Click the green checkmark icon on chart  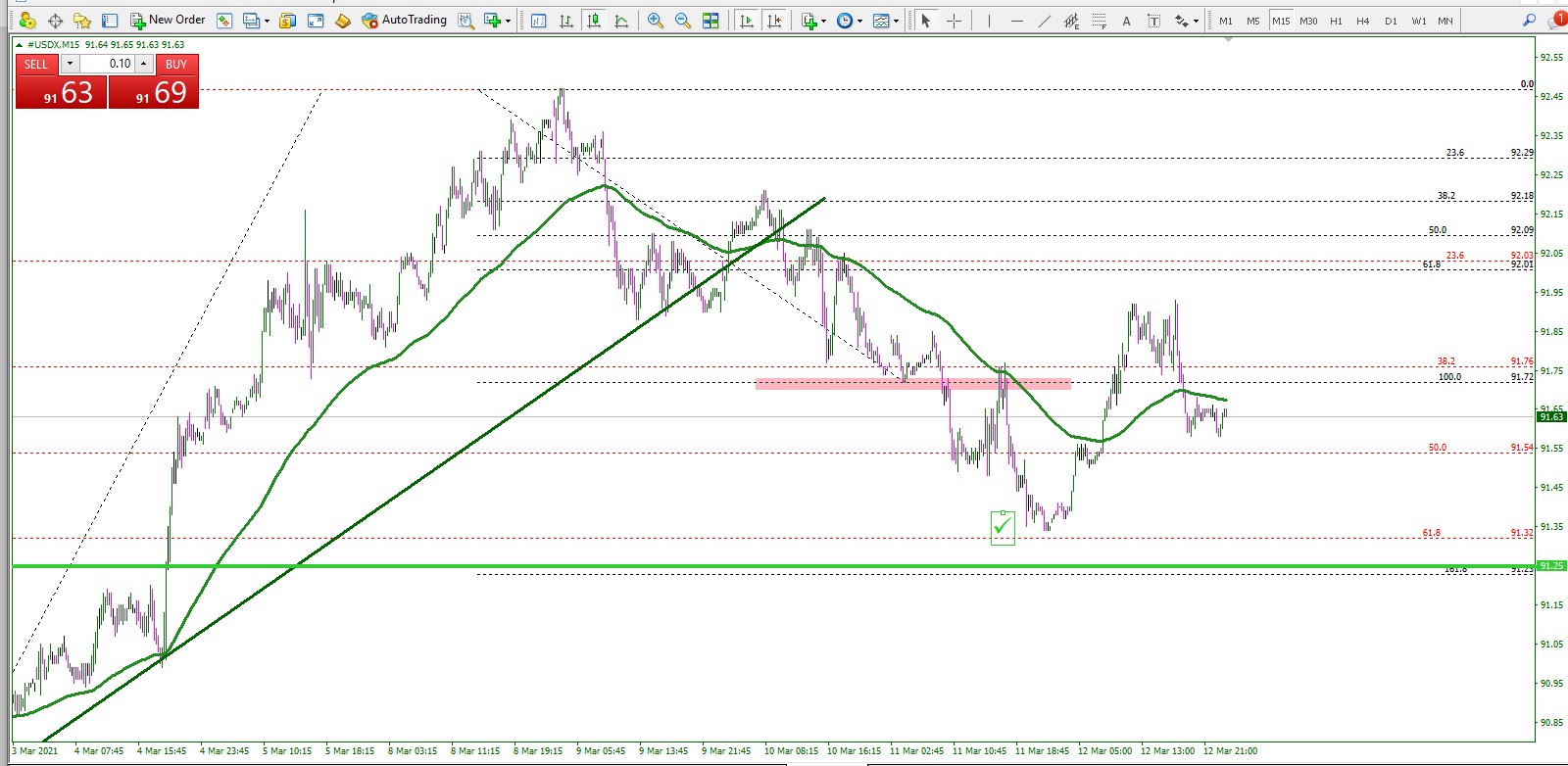coord(1003,527)
